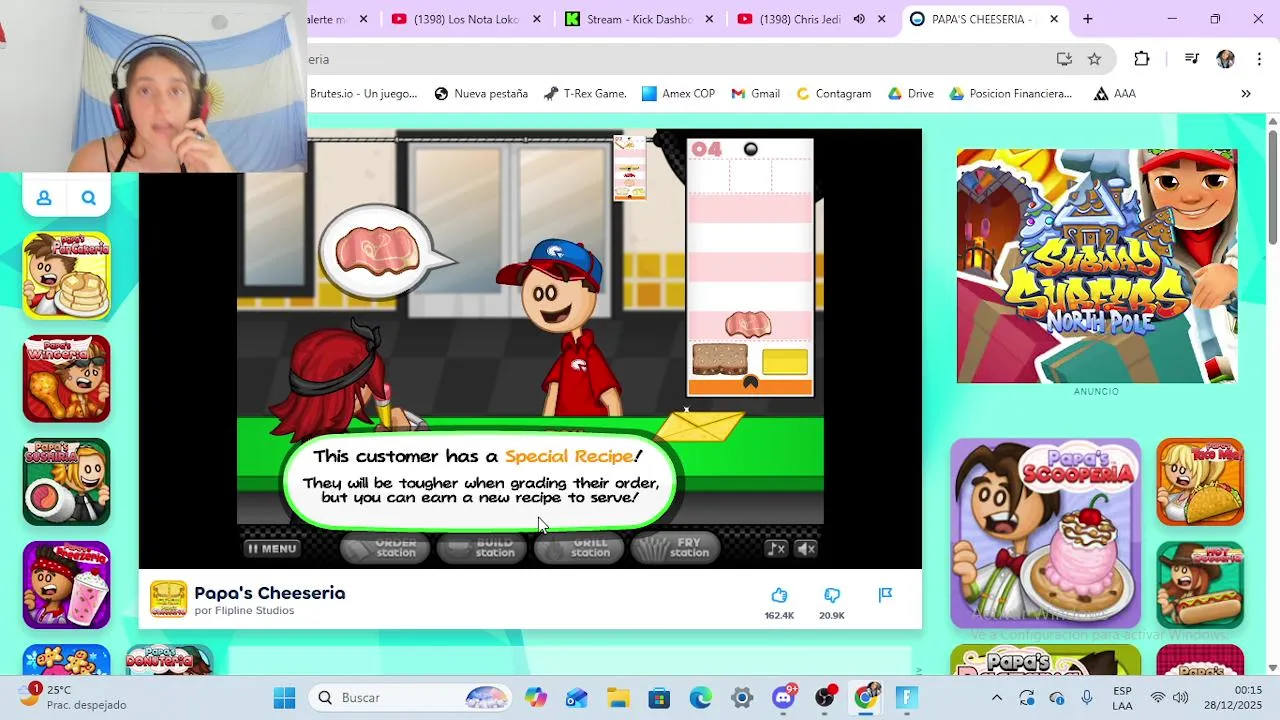Image resolution: width=1280 pixels, height=720 pixels.
Task: Open the AAA bookmark
Action: click(x=1115, y=94)
